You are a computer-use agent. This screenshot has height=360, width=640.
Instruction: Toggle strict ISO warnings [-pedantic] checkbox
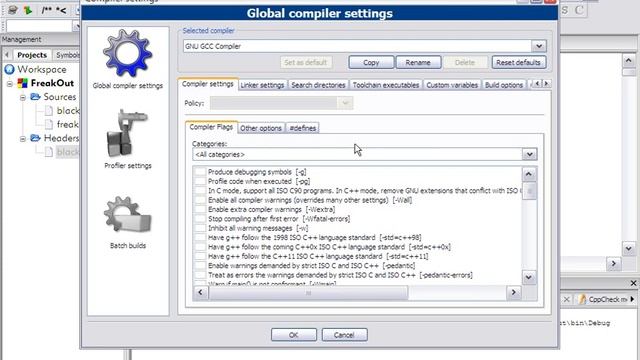point(200,266)
